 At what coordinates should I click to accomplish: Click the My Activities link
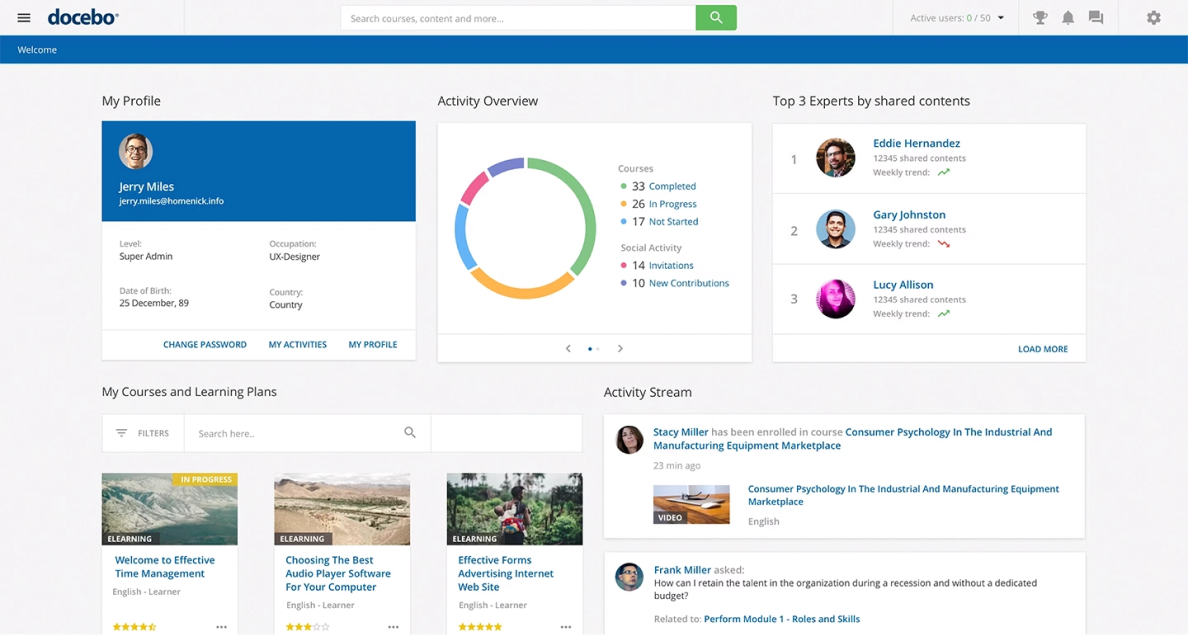tap(297, 344)
